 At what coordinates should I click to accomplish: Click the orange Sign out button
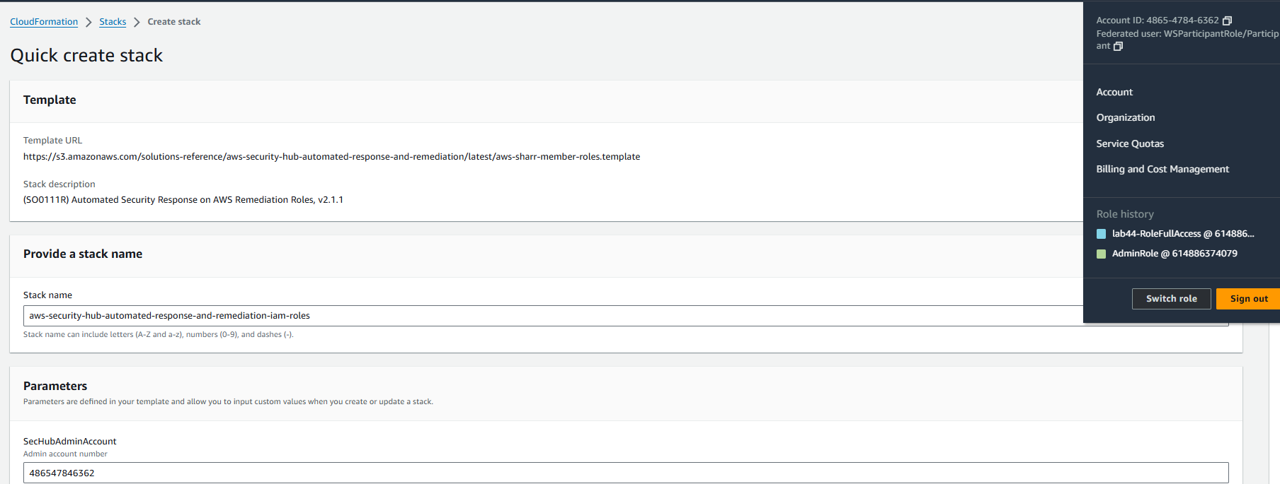point(1248,298)
